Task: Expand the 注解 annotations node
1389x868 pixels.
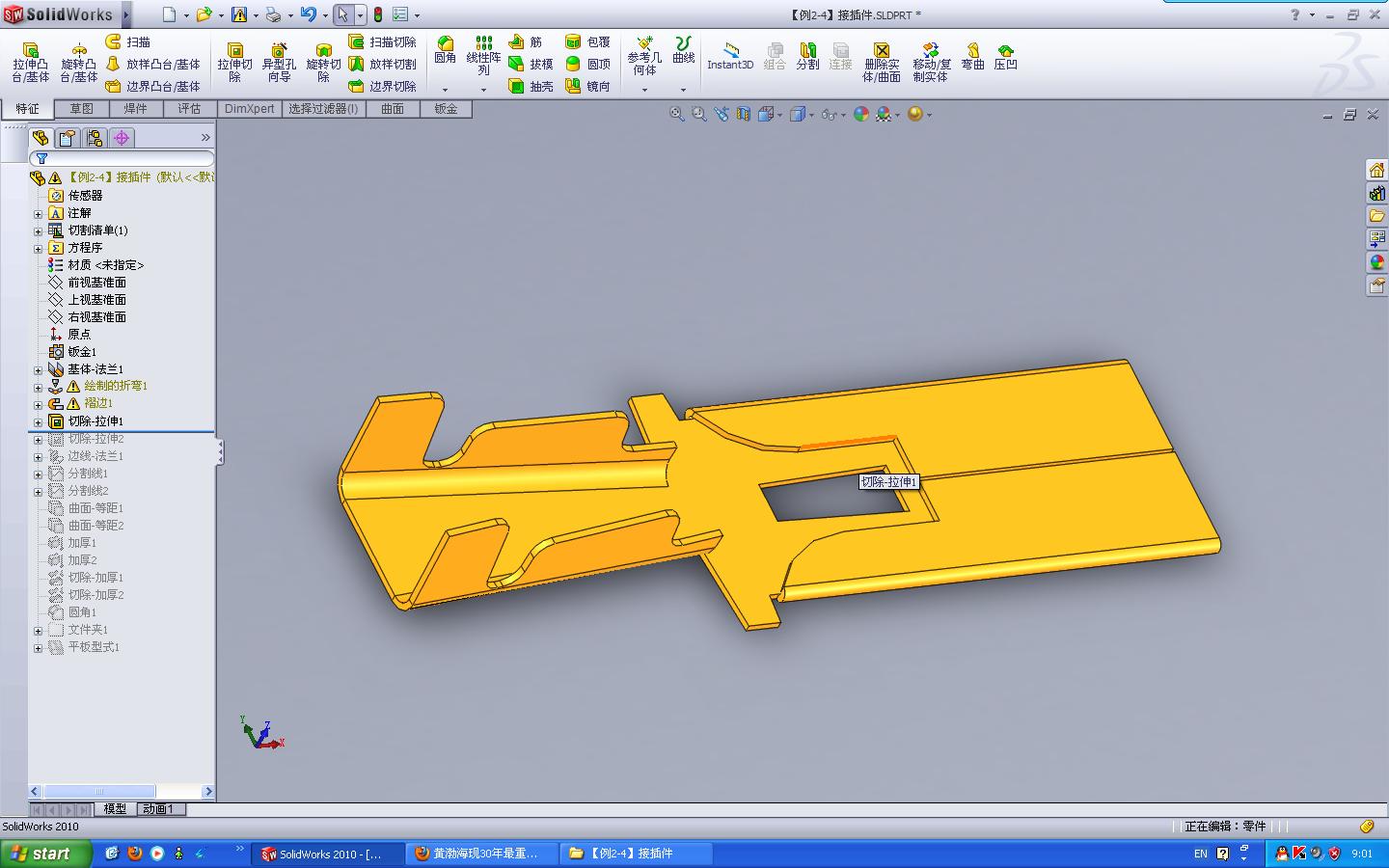Action: click(39, 213)
